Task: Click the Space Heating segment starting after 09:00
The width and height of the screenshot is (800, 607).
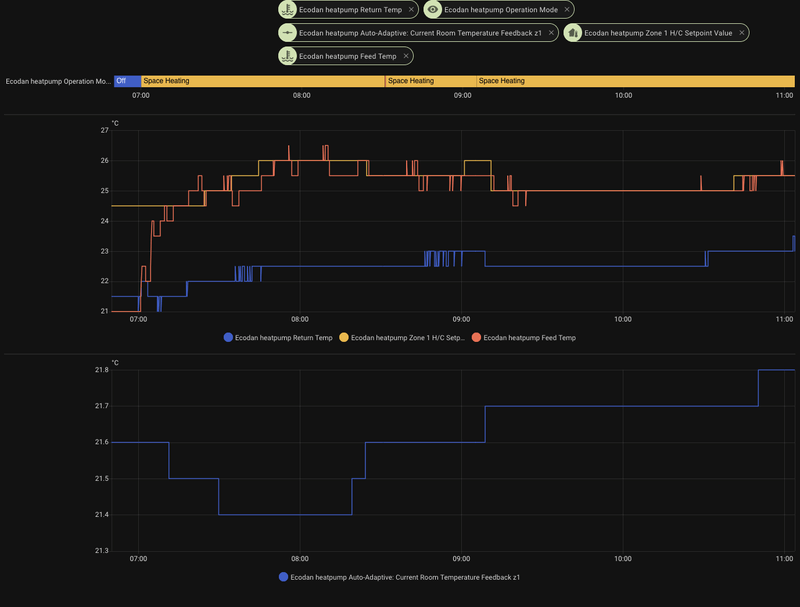Action: click(x=636, y=81)
